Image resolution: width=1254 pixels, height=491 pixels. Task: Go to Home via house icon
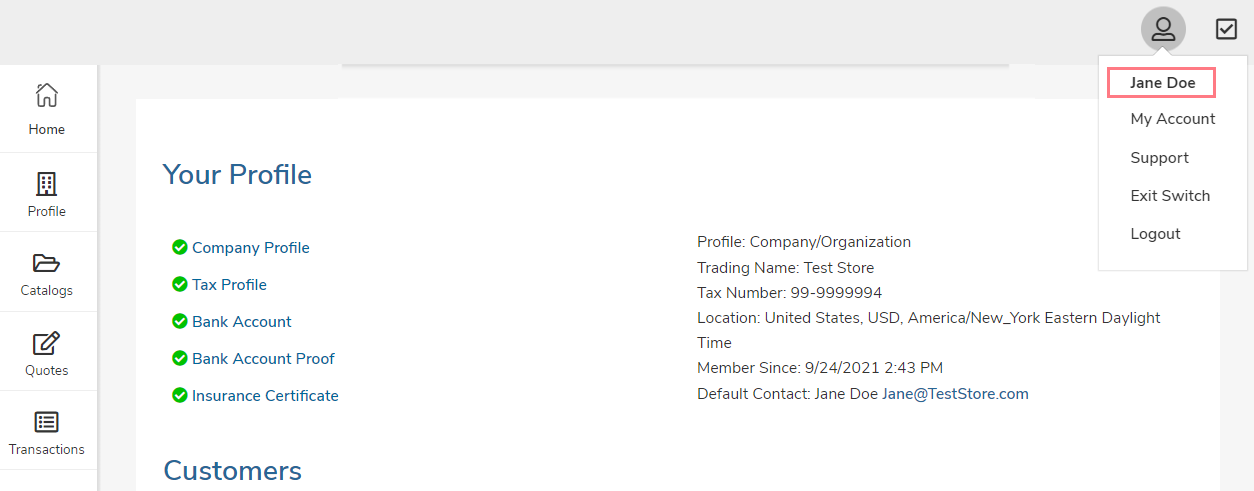[46, 95]
